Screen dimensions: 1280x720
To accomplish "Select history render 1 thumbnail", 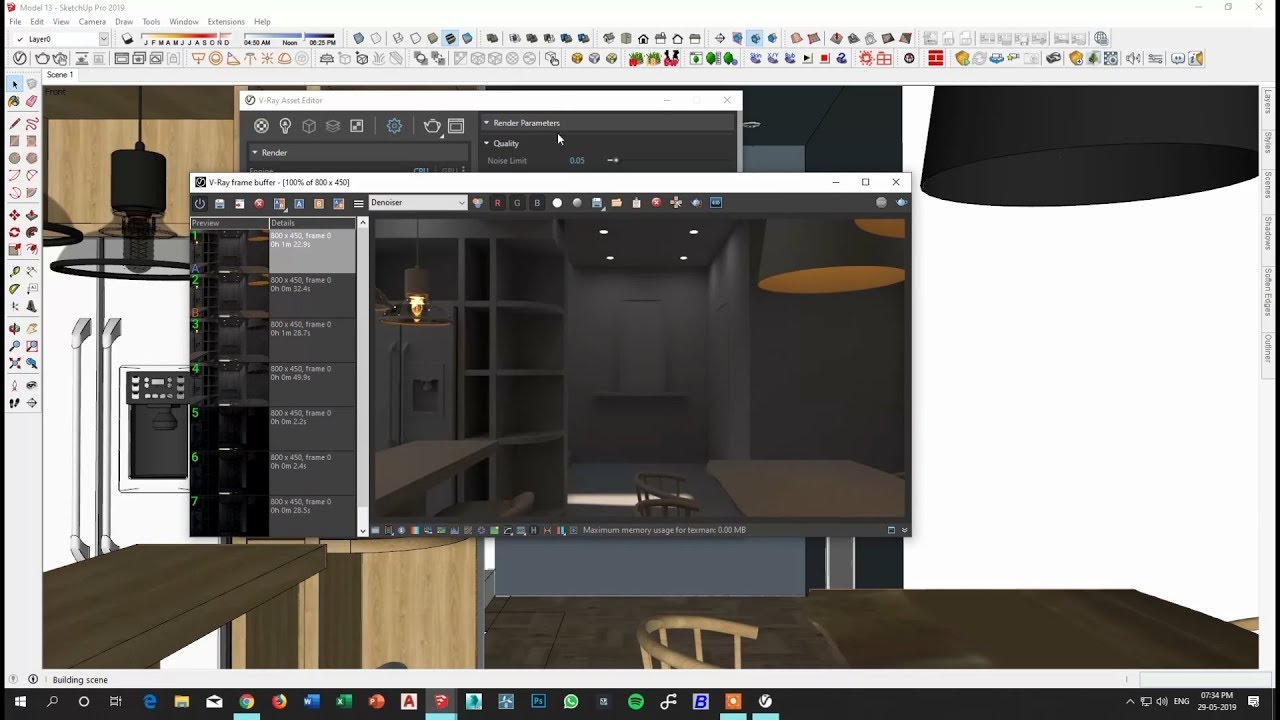I will [230, 251].
